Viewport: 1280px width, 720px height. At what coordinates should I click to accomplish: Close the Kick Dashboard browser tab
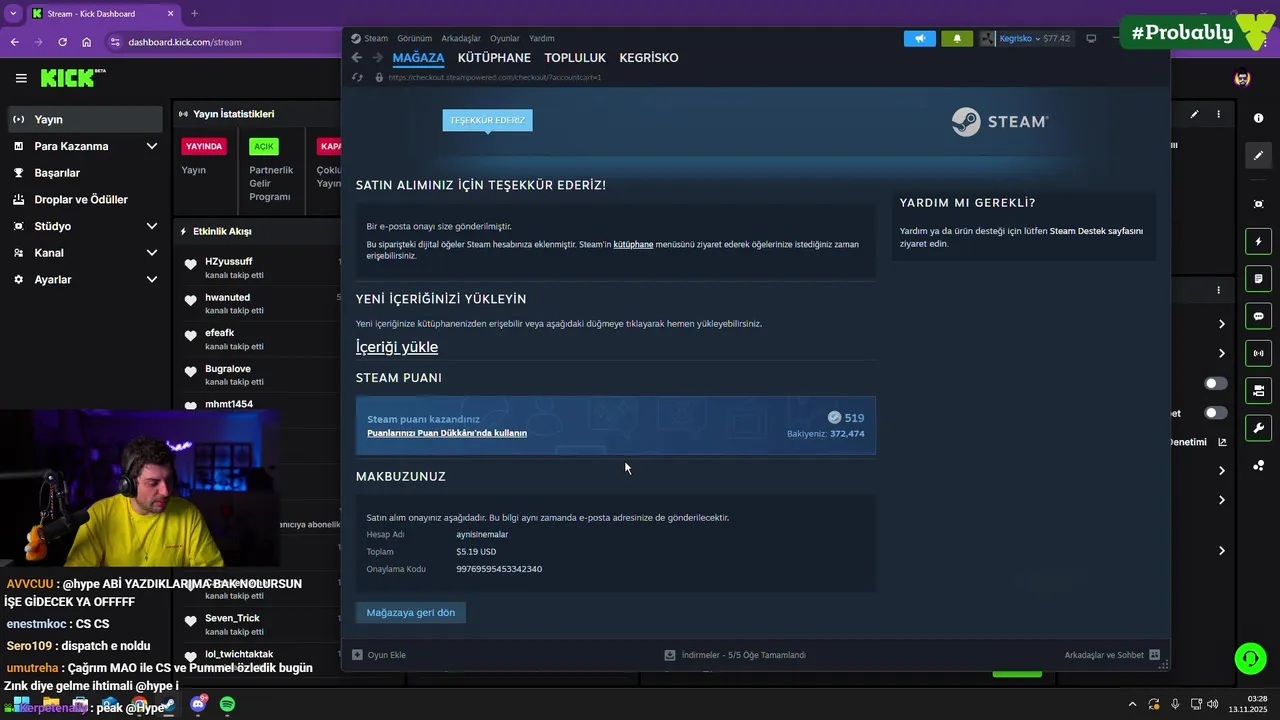pyautogui.click(x=170, y=14)
